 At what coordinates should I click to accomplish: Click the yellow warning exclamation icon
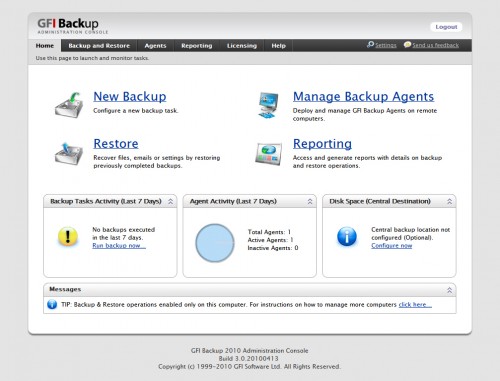tap(68, 236)
